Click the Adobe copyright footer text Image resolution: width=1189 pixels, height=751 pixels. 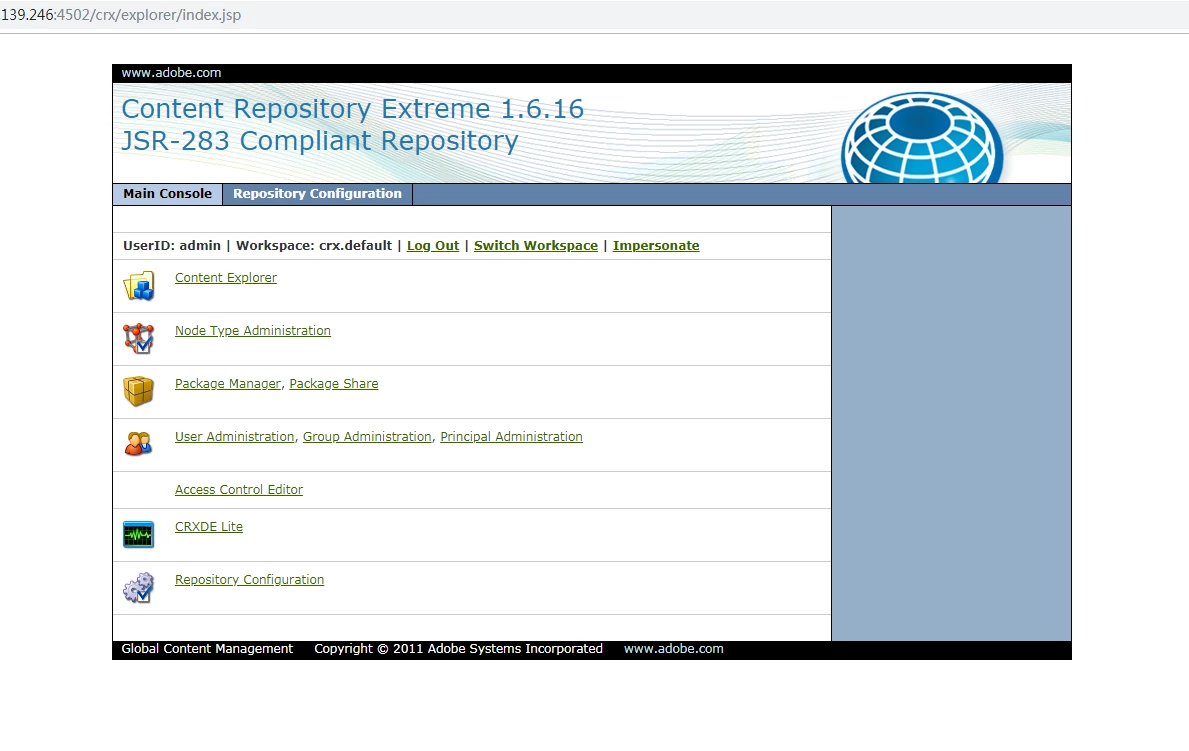point(458,649)
